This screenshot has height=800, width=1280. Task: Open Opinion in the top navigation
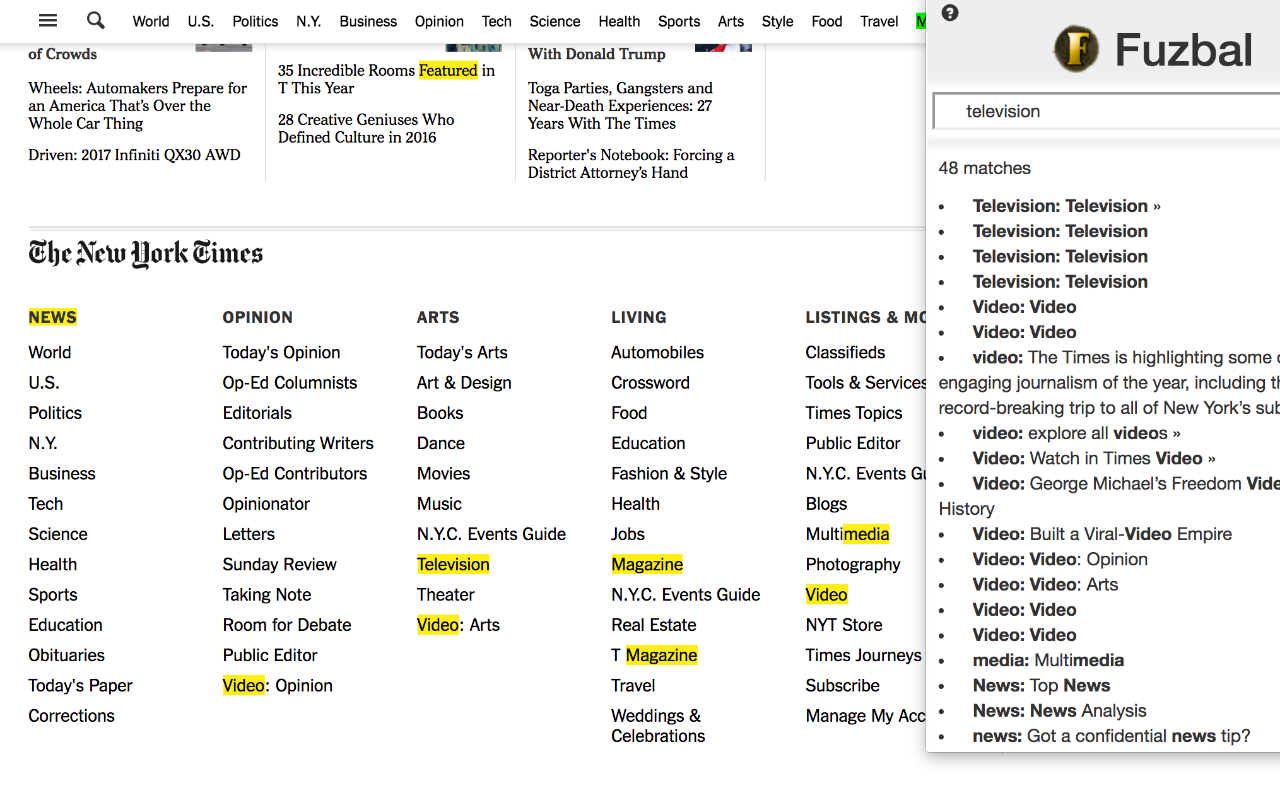[439, 21]
